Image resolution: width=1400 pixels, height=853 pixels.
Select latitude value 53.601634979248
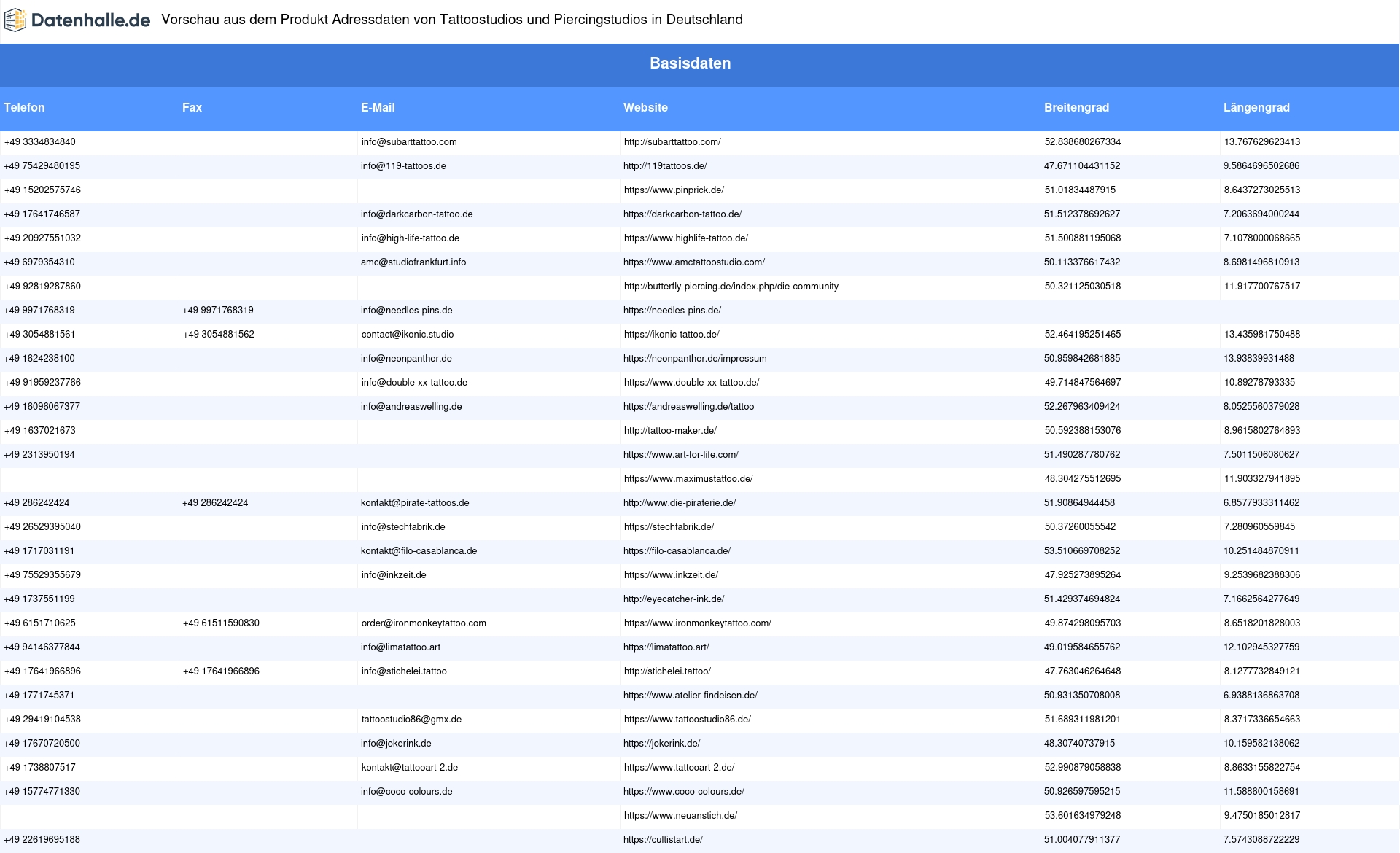1083,816
